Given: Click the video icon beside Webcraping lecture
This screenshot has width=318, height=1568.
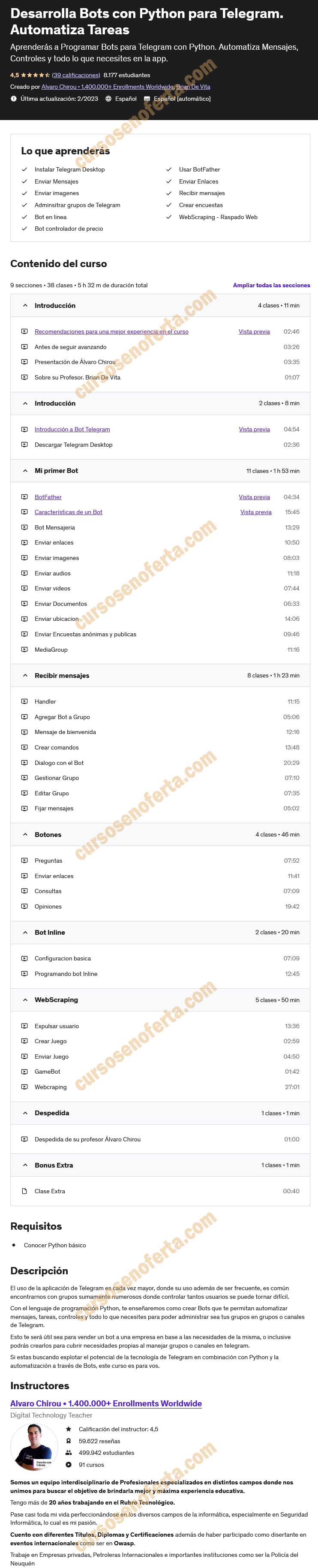Looking at the screenshot, I should [24, 1086].
